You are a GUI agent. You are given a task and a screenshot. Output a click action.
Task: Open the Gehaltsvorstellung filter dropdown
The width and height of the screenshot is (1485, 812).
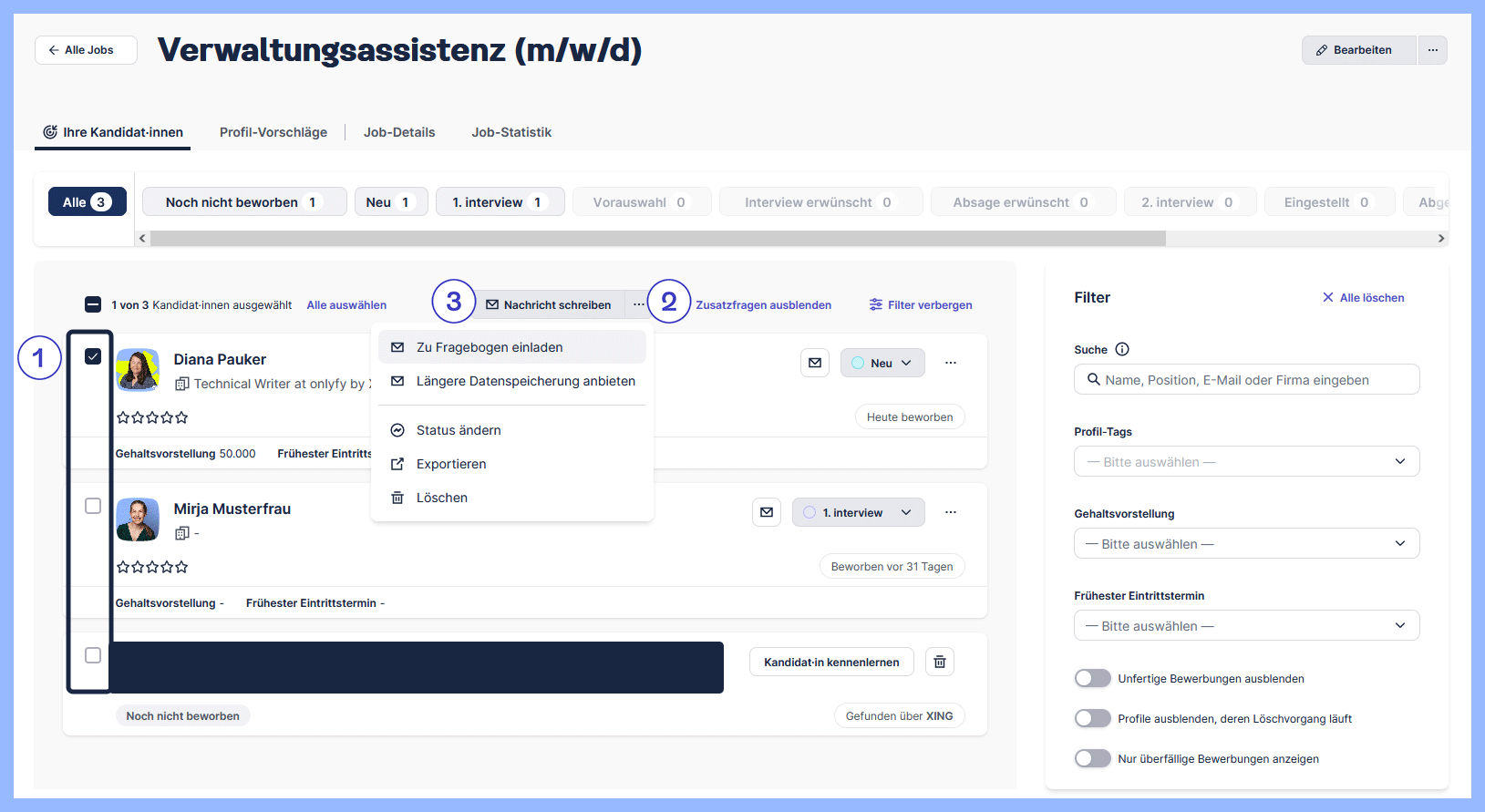[x=1246, y=544]
